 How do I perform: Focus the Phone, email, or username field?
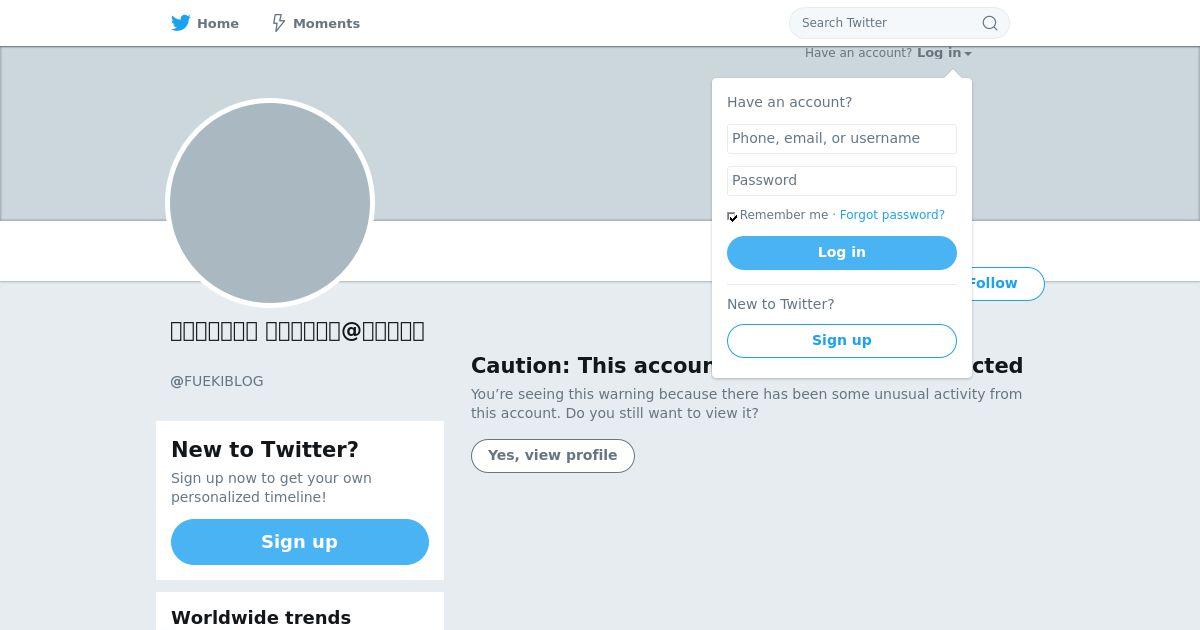coord(842,139)
